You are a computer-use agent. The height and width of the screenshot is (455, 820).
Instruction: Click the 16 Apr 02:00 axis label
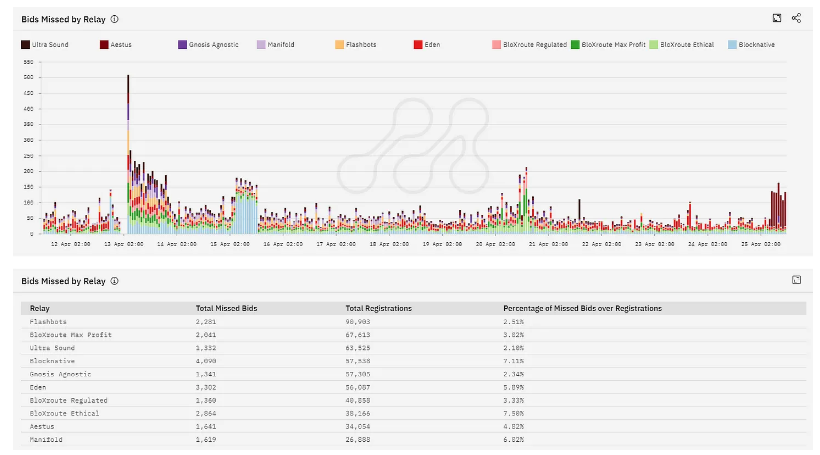pyautogui.click(x=283, y=244)
